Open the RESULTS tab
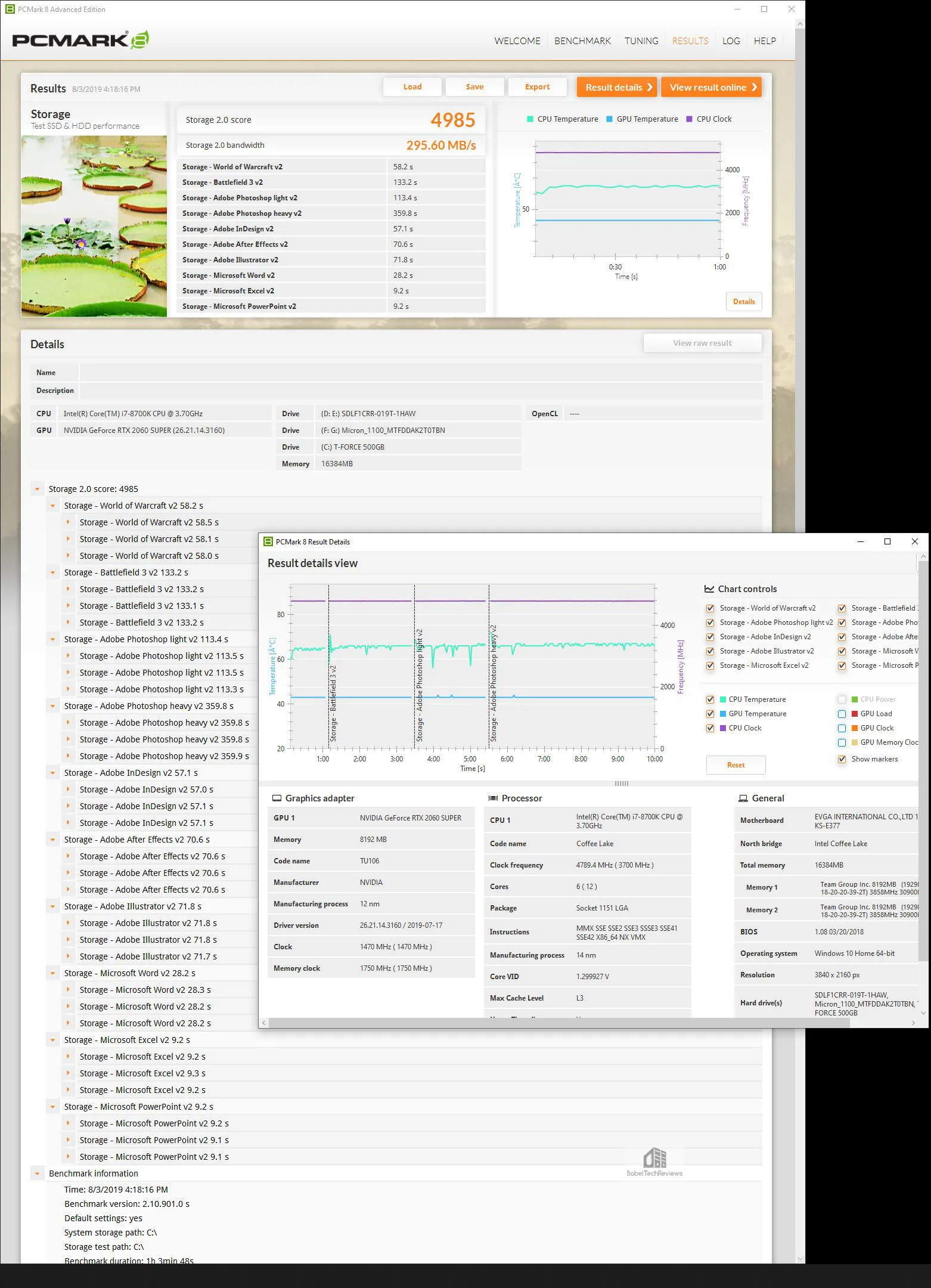Image resolution: width=931 pixels, height=1288 pixels. point(690,41)
